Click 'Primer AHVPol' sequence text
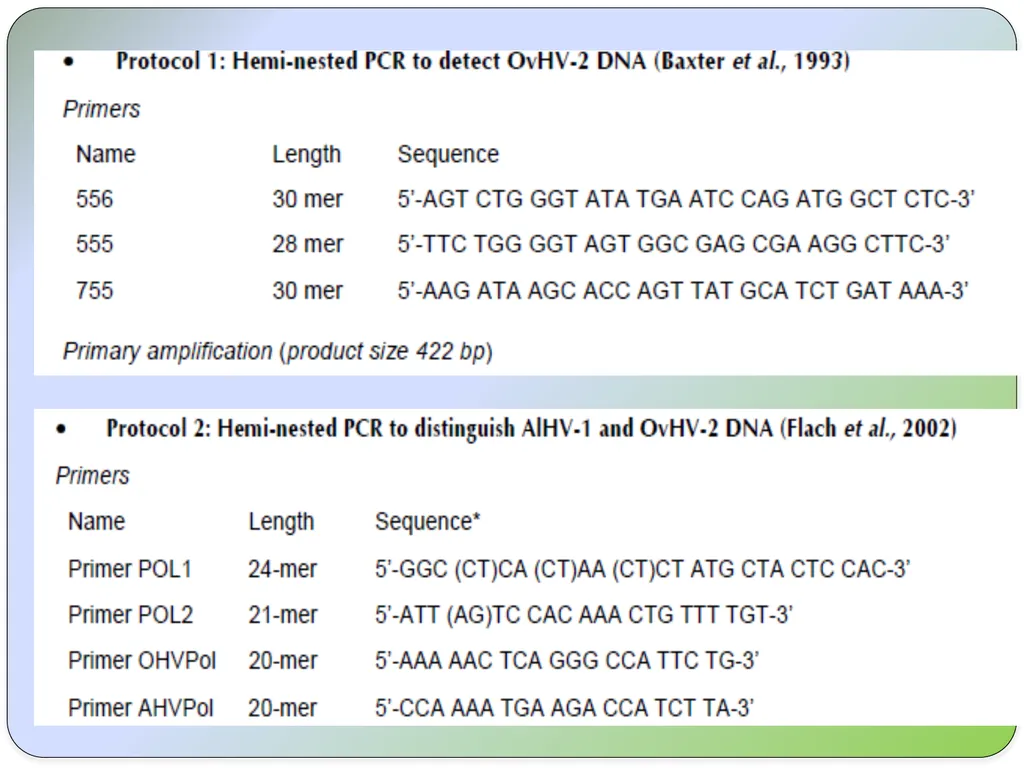 [564, 708]
